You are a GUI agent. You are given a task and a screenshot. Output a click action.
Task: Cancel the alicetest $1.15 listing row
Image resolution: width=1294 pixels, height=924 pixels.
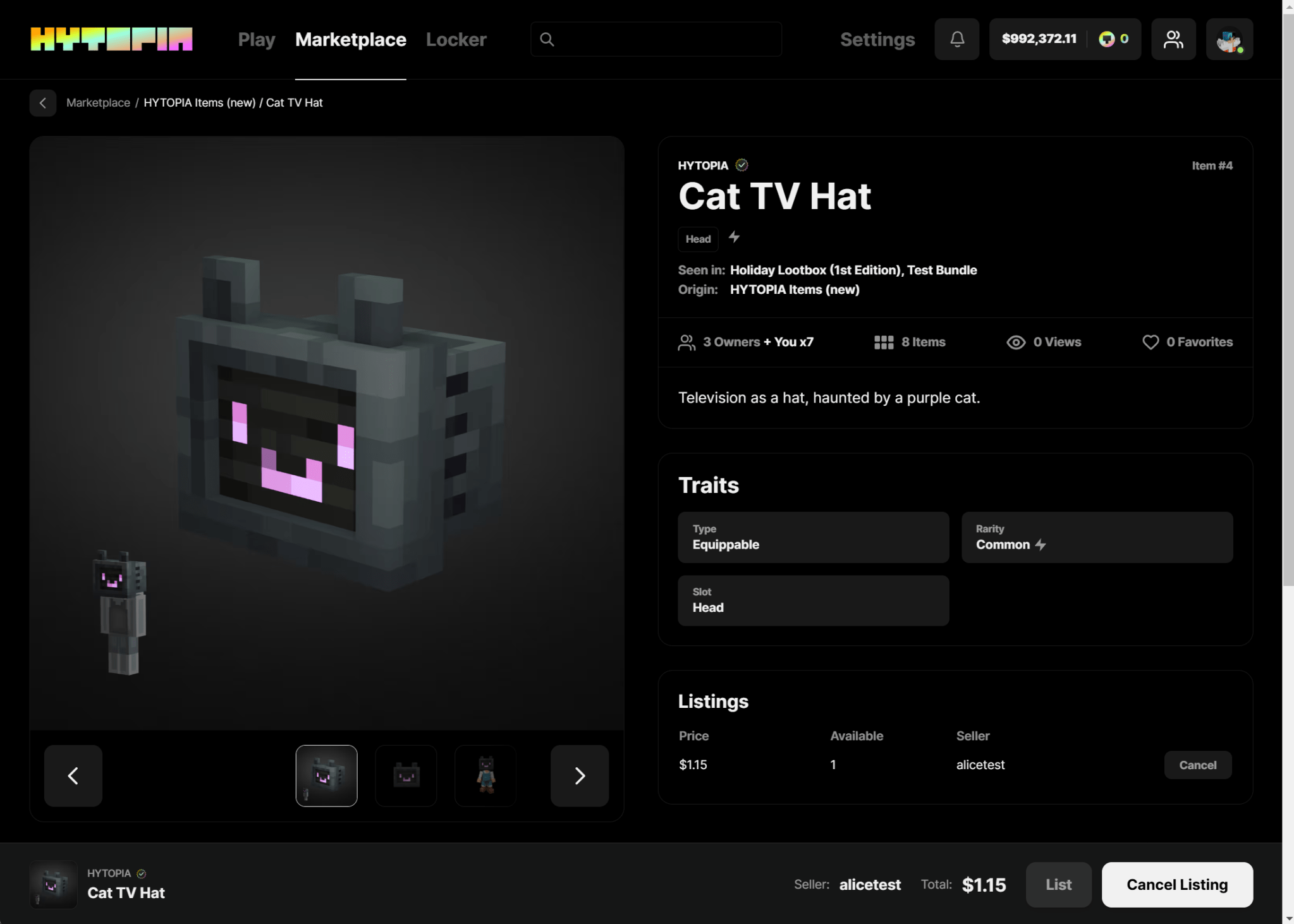[1197, 765]
